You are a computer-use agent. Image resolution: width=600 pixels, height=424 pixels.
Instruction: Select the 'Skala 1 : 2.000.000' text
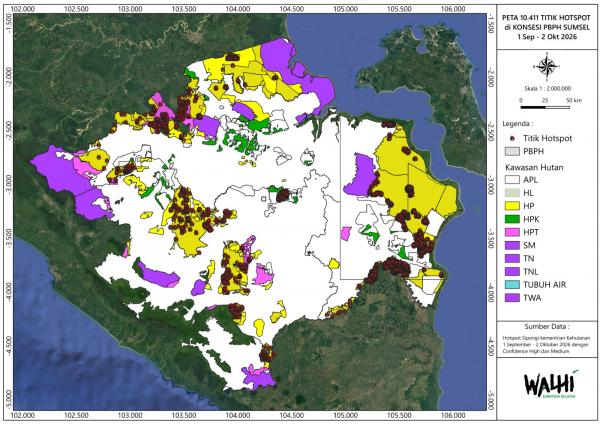[x=547, y=88]
